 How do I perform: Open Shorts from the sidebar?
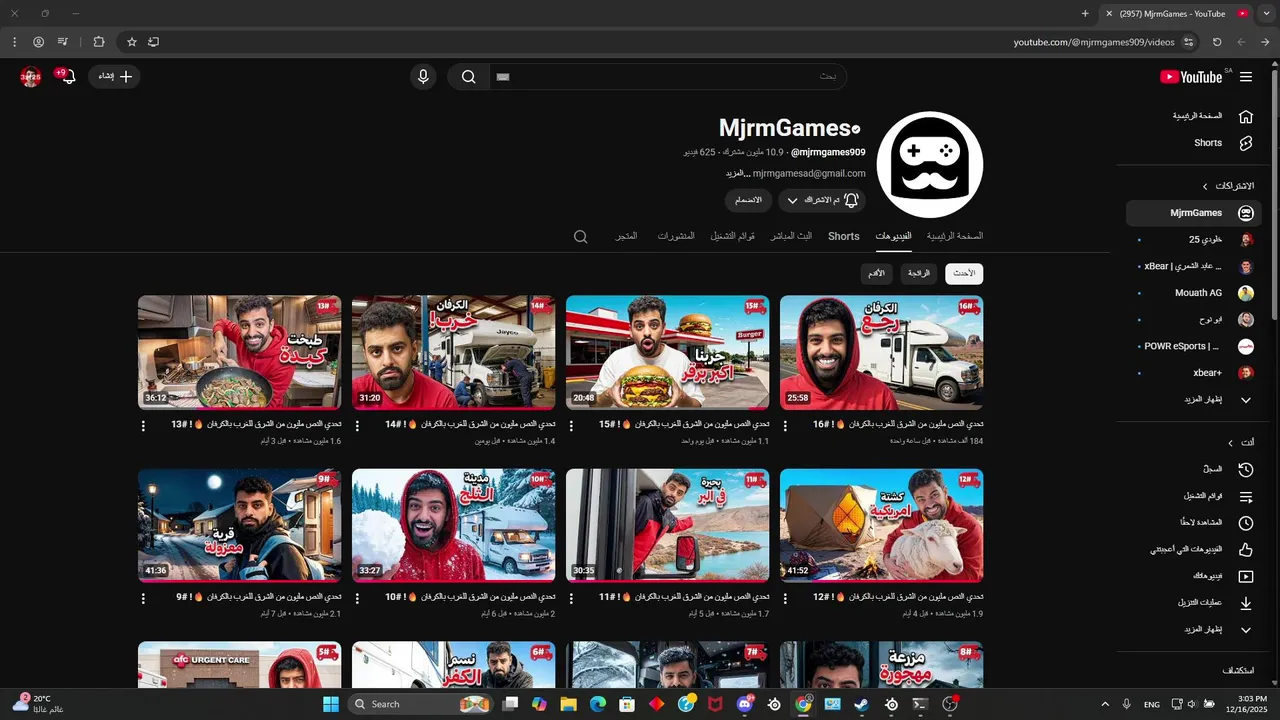click(1194, 143)
